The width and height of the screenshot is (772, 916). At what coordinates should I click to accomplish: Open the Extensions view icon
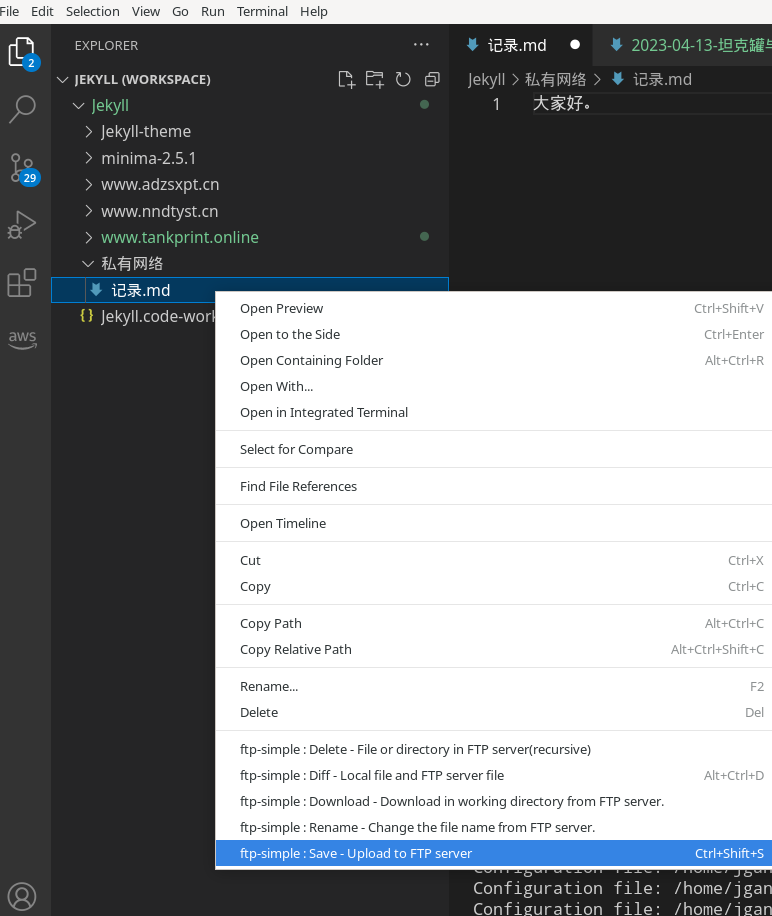(22, 283)
